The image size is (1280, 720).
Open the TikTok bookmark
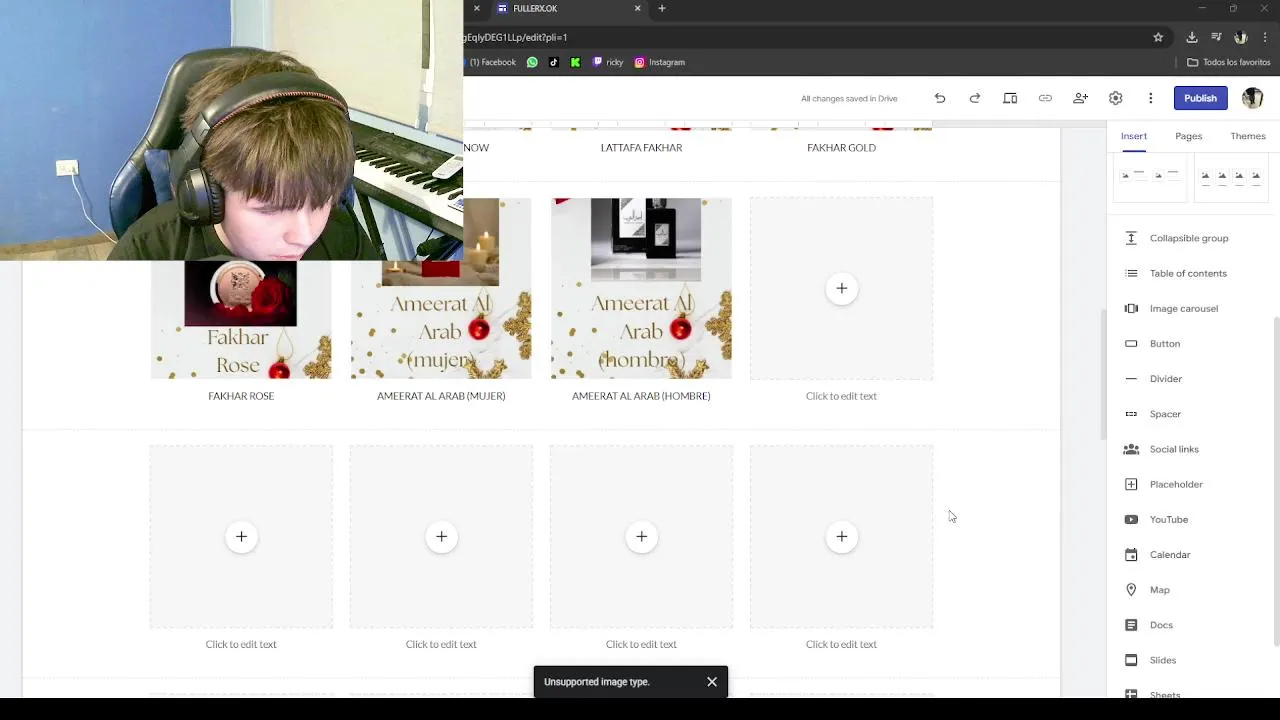coord(554,62)
